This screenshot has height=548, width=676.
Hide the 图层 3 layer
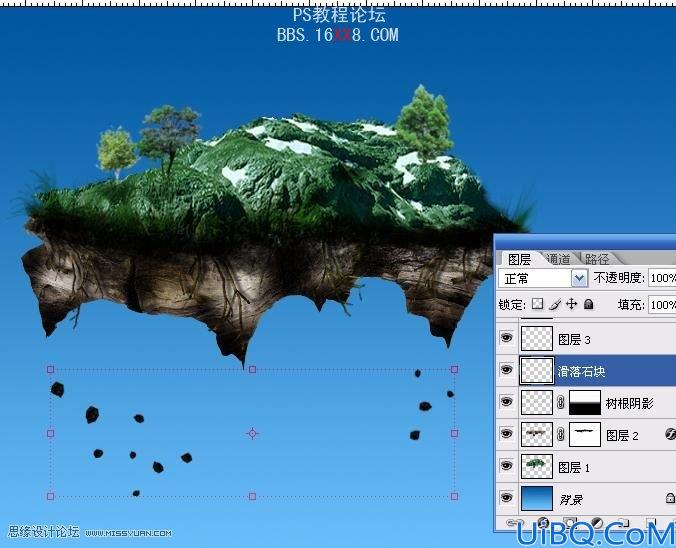pos(507,338)
